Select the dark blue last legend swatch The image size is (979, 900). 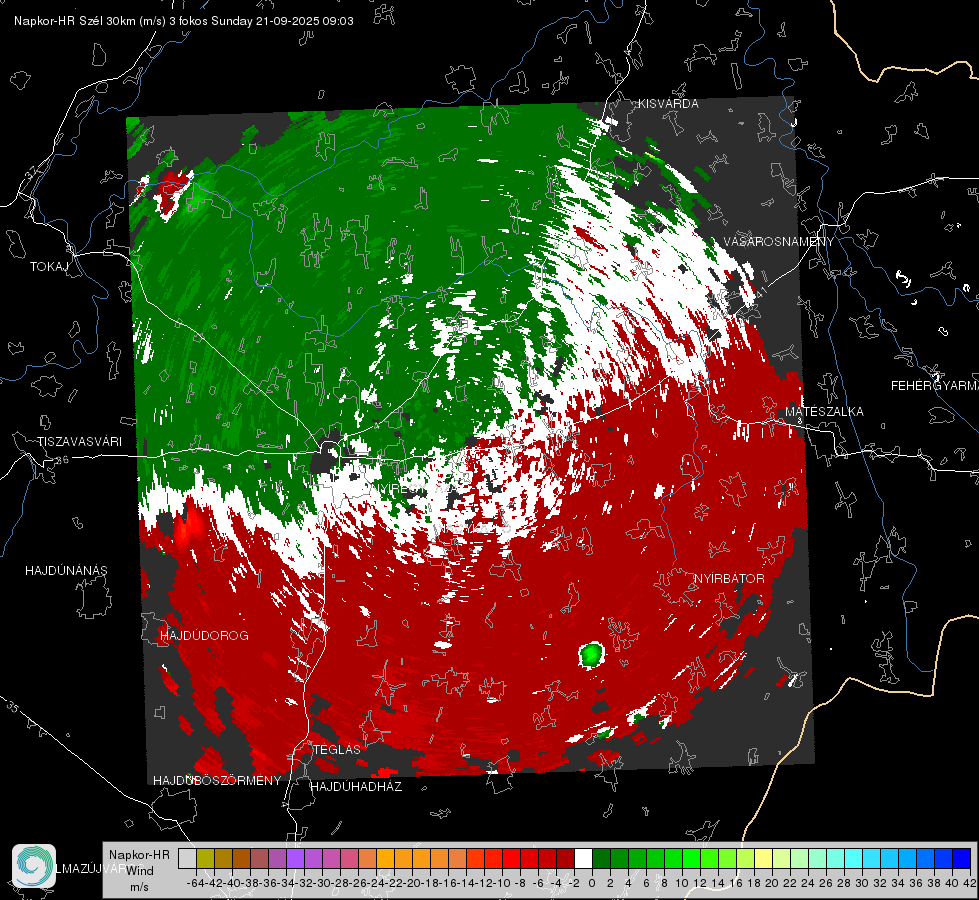point(962,859)
